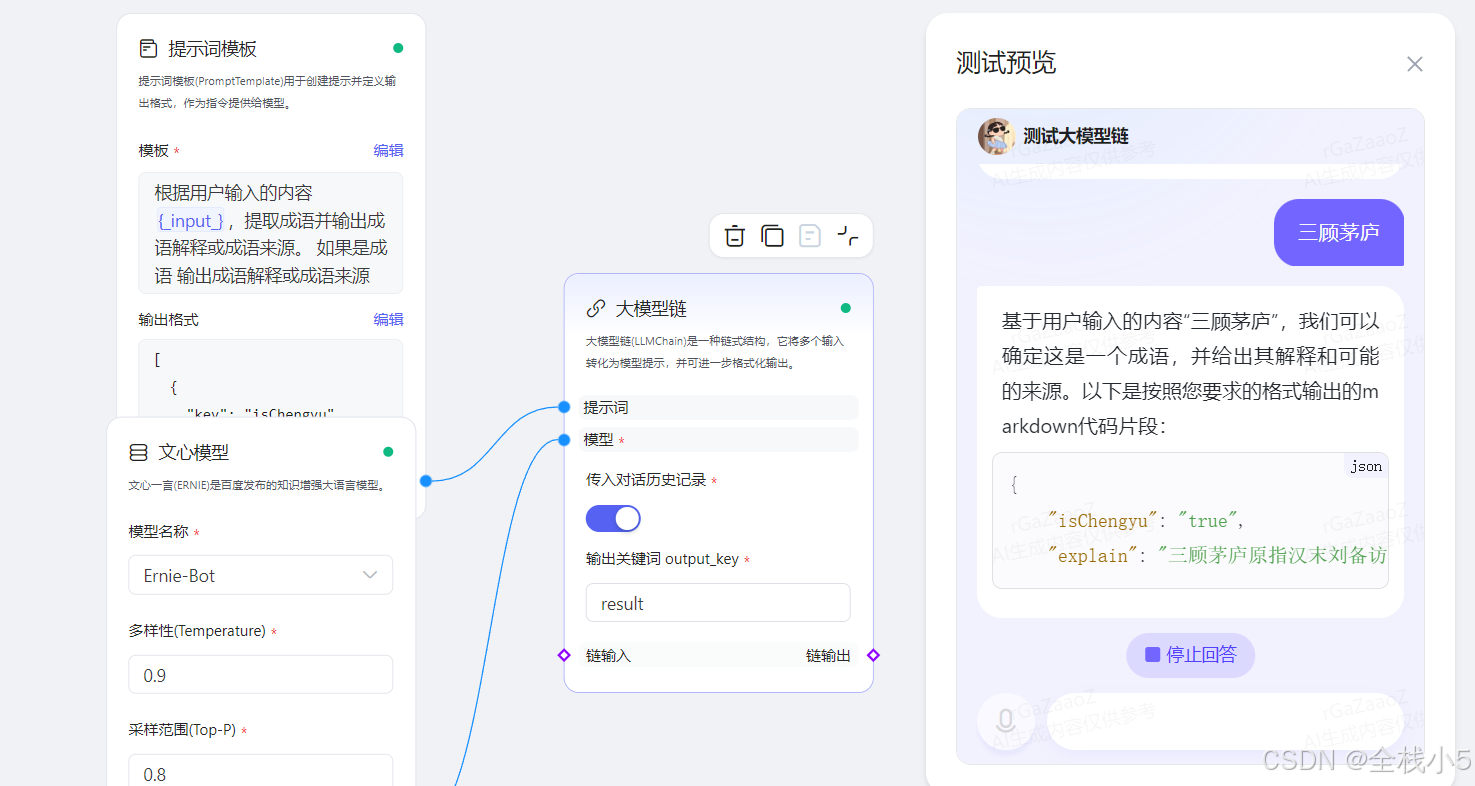Click the 文心模型 database icon
The height and width of the screenshot is (786, 1475).
click(x=138, y=453)
